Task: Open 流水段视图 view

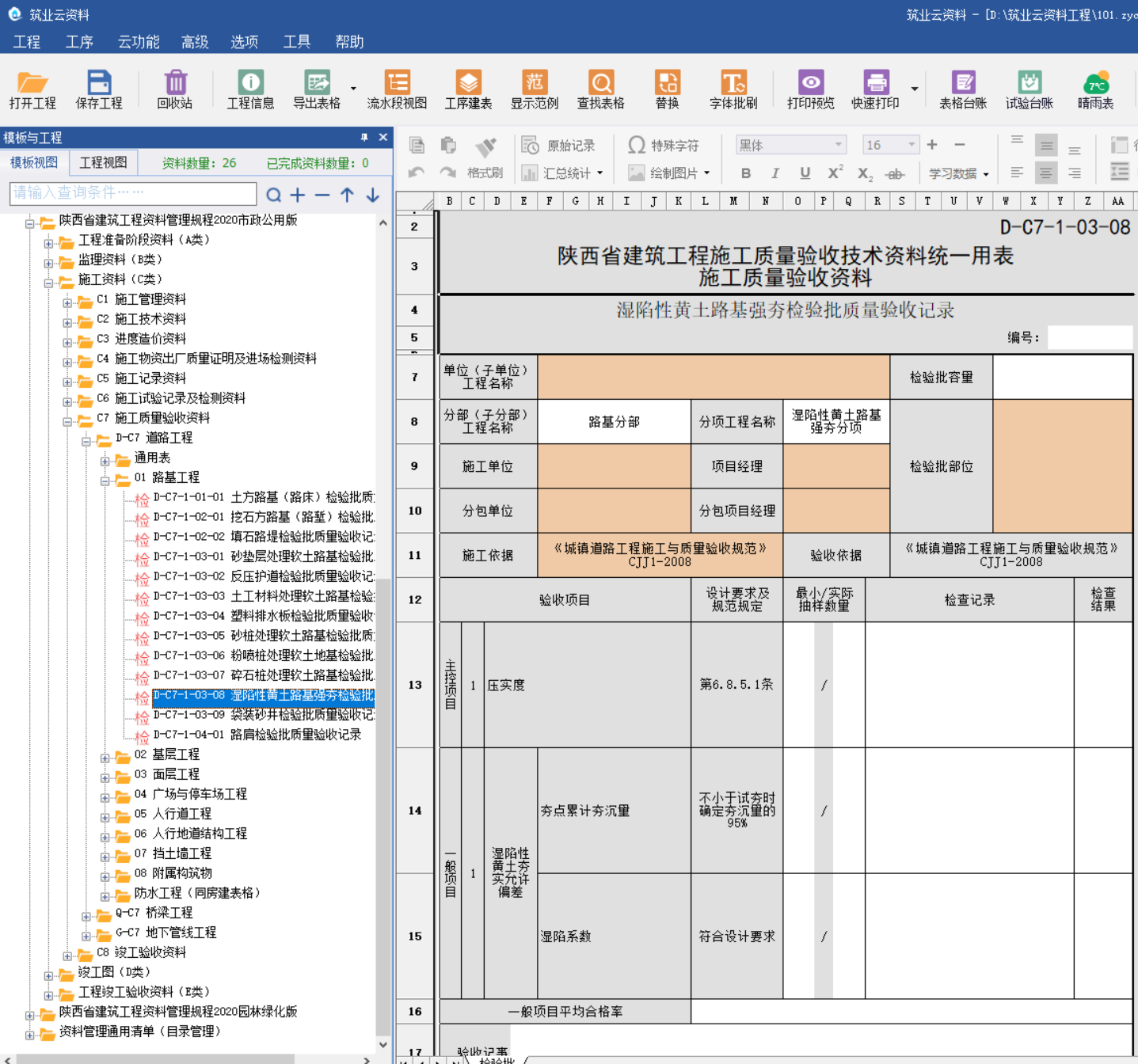Action: (x=397, y=89)
